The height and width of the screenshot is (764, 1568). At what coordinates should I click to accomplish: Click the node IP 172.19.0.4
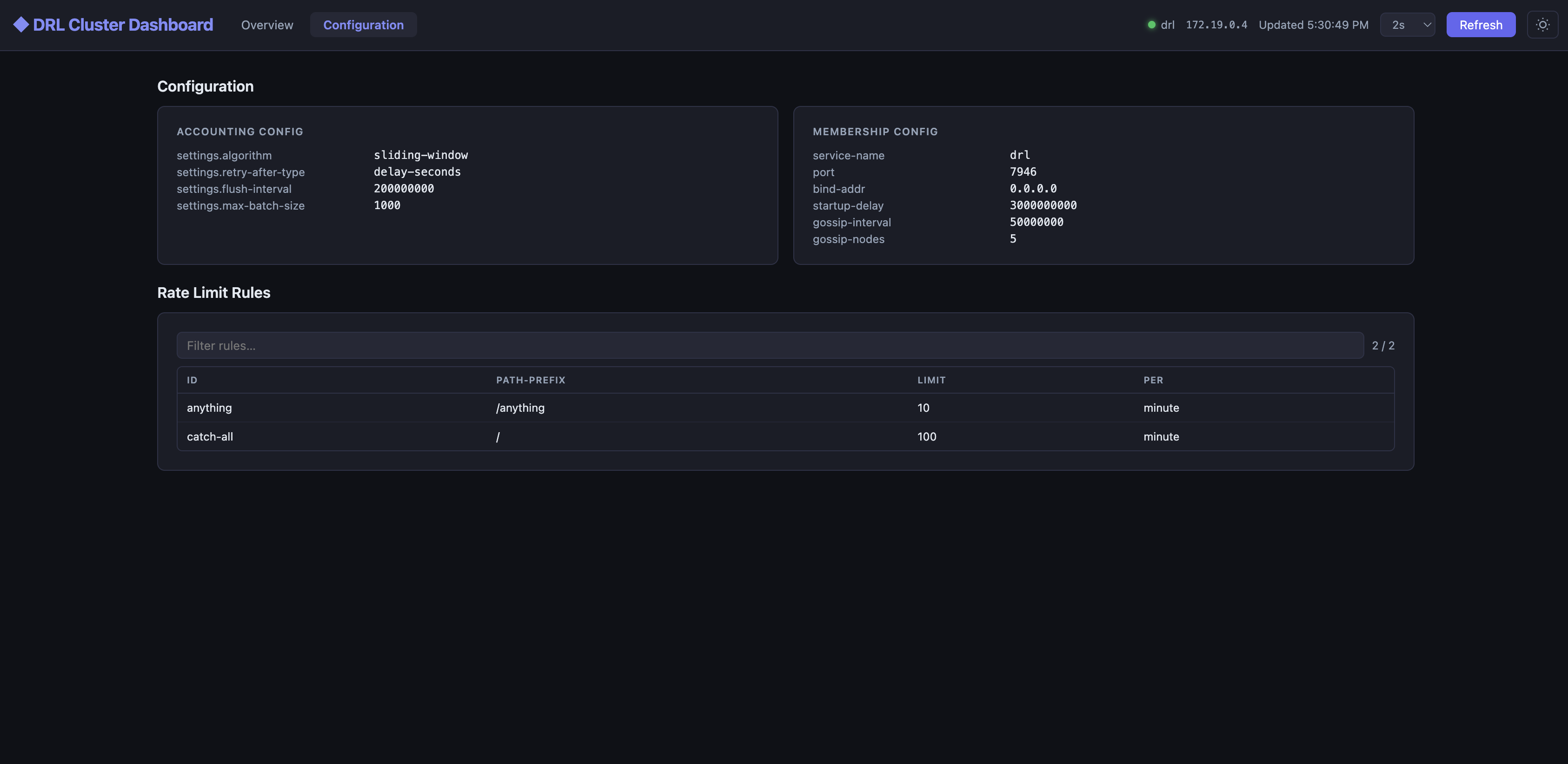pos(1216,25)
